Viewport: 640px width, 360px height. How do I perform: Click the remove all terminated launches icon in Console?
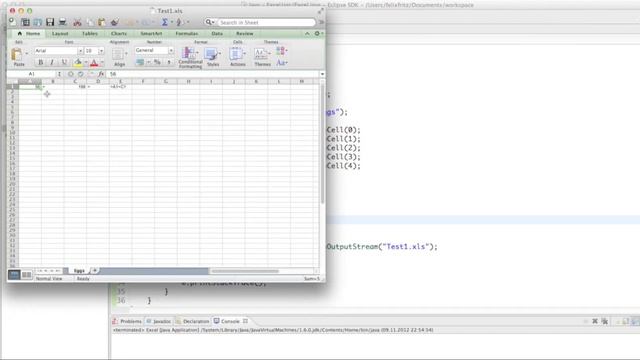[x=604, y=322]
